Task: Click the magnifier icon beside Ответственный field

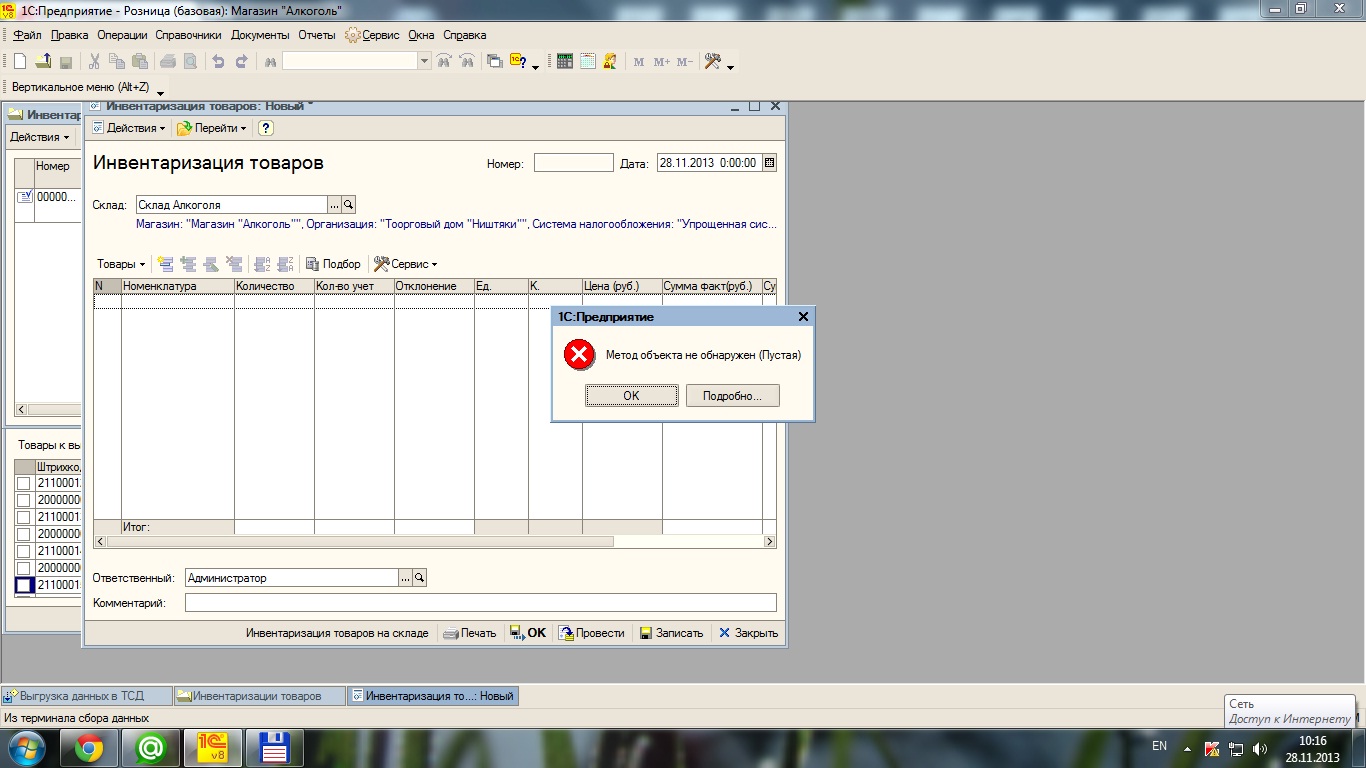Action: pyautogui.click(x=420, y=578)
